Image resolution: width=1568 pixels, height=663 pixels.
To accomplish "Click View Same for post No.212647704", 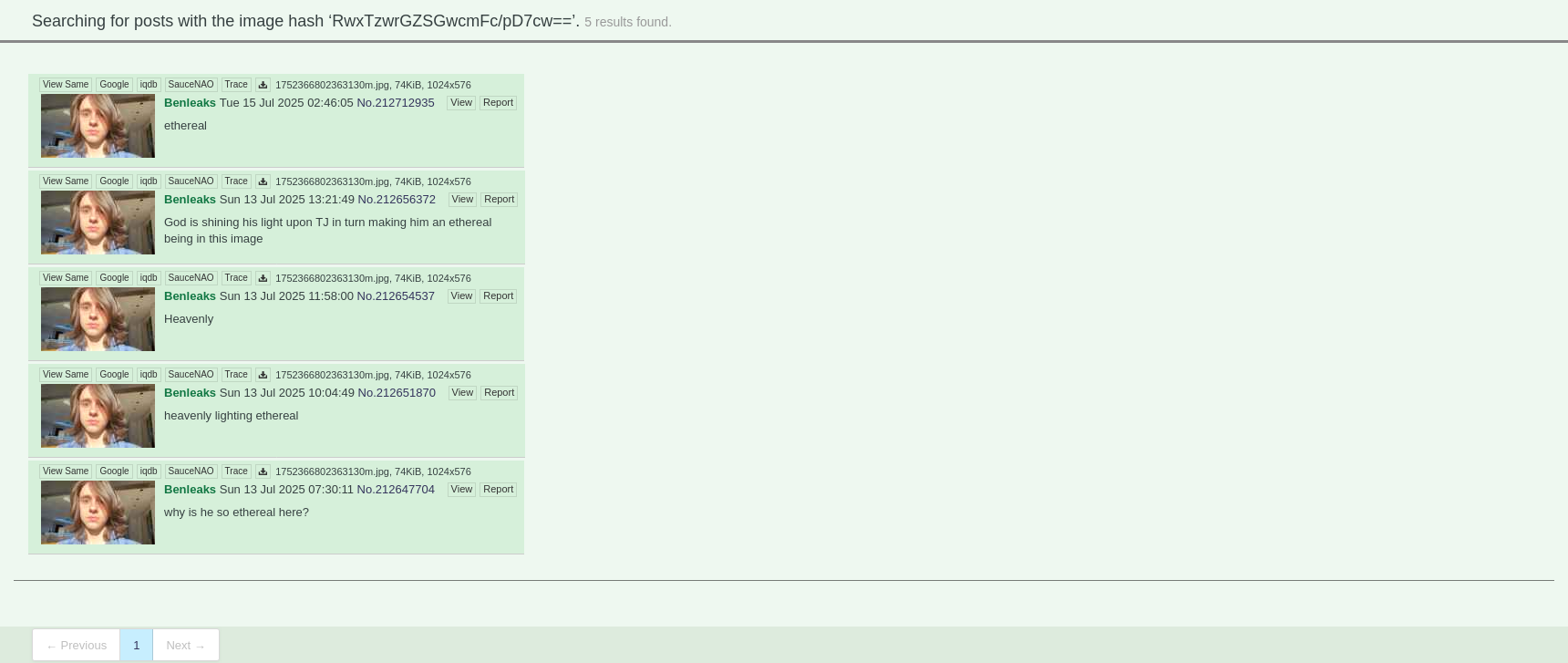I will (66, 471).
